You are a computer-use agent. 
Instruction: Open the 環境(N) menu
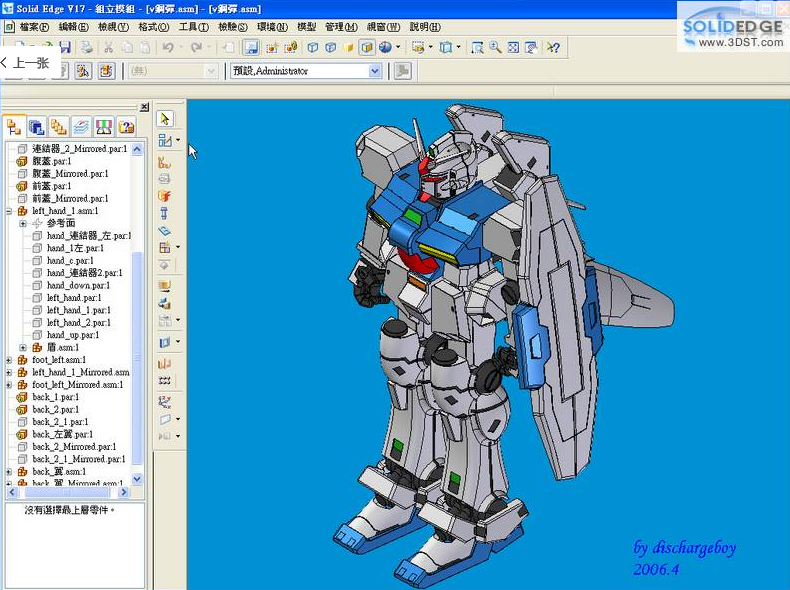click(x=273, y=27)
